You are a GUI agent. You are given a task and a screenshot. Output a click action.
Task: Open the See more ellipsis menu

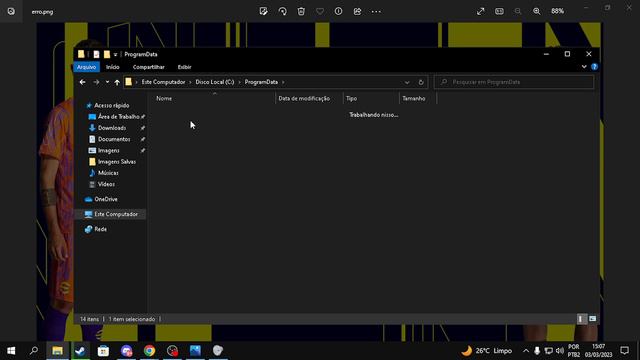[376, 11]
